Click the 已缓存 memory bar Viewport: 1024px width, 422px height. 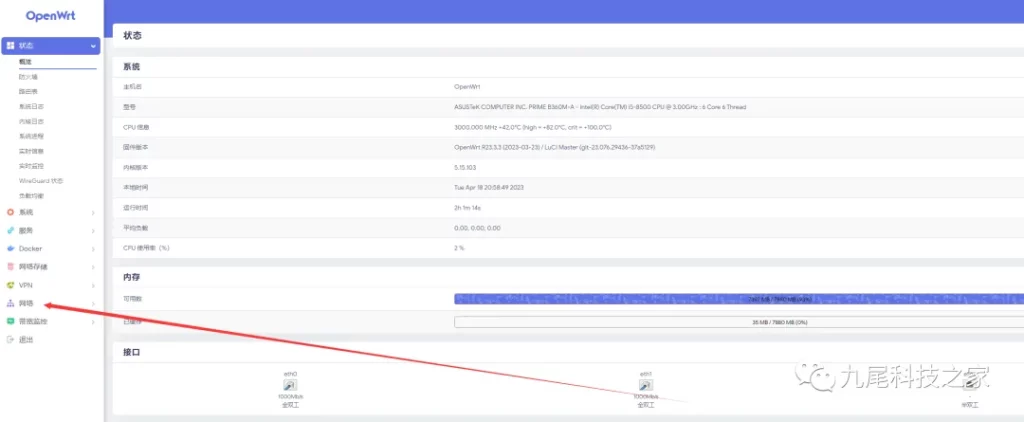[x=738, y=321]
